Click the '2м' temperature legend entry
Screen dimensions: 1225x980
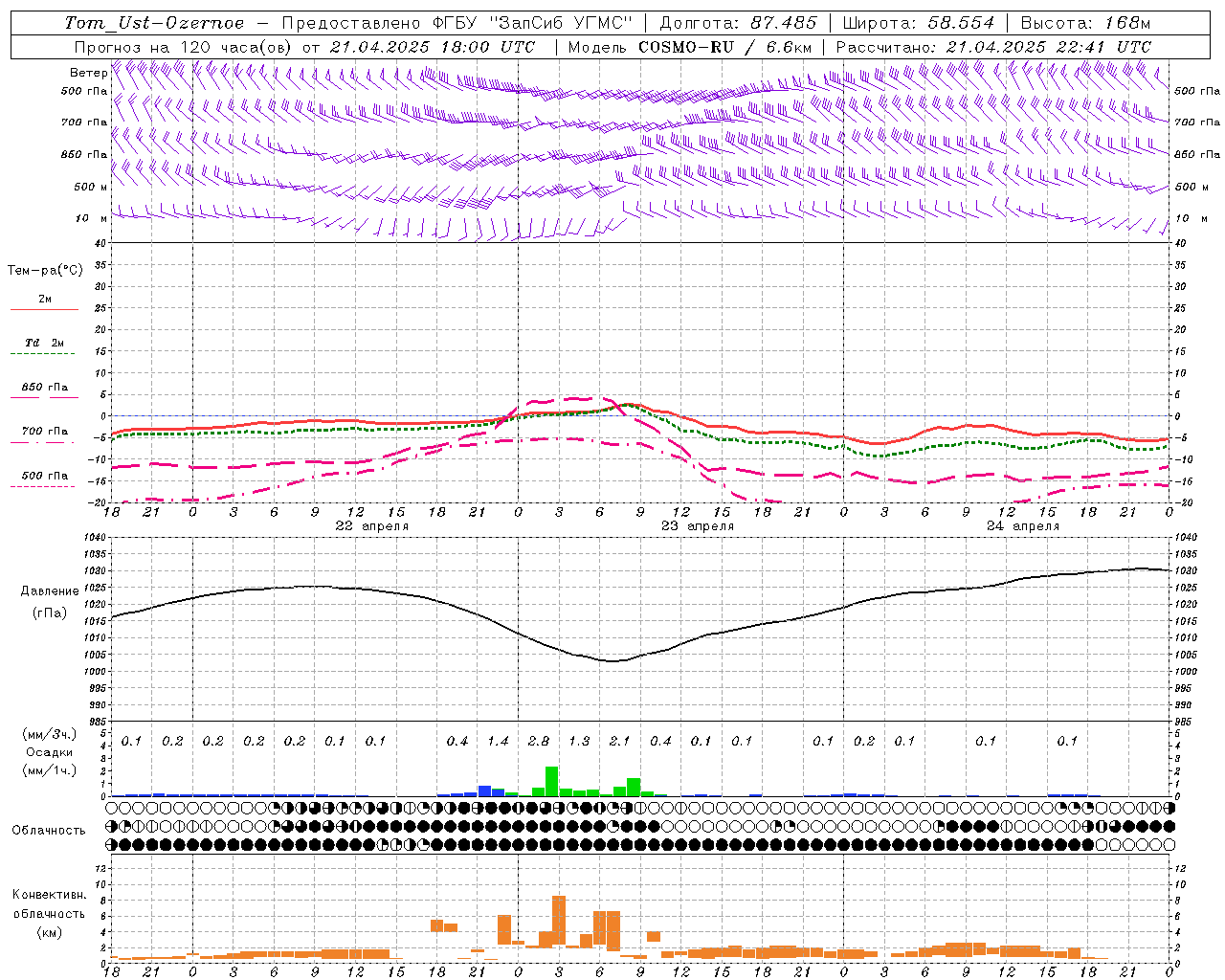(x=45, y=300)
